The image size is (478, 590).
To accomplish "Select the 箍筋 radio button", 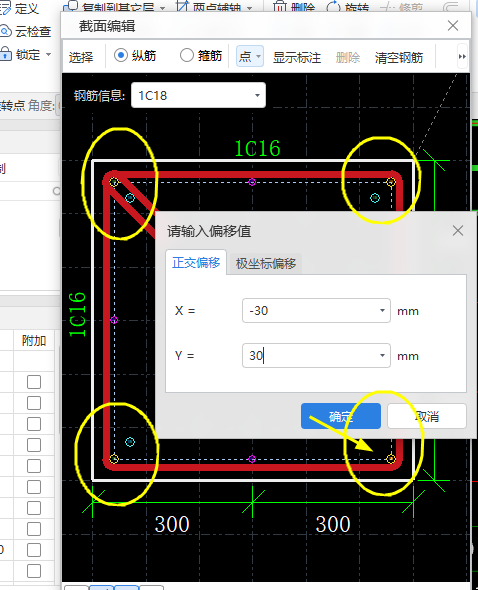I will point(187,56).
